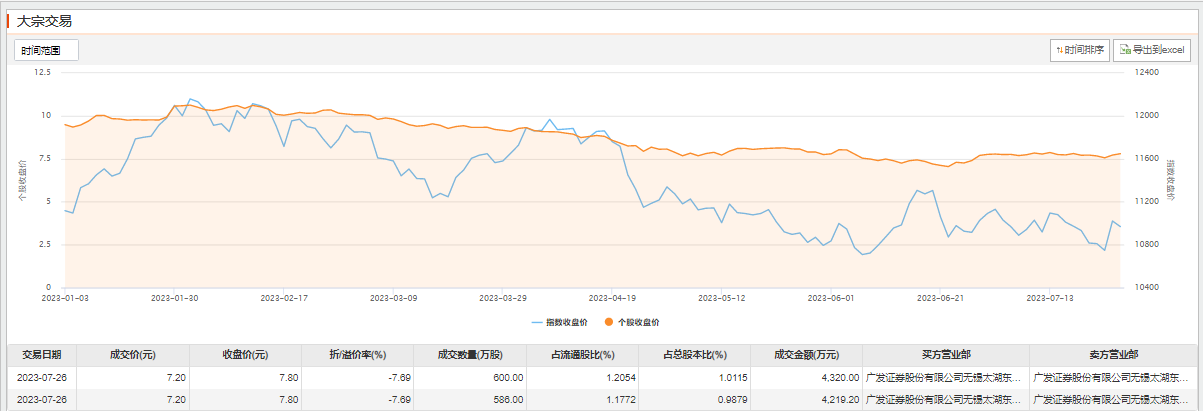Click the 成交数量(万股) column header
The image size is (1203, 411).
[469, 354]
